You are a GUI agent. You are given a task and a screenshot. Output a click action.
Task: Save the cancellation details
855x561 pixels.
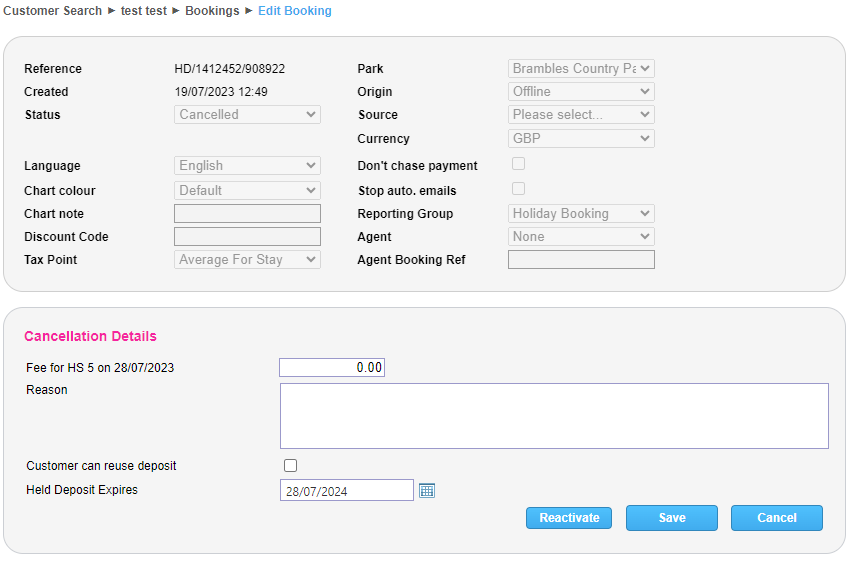[x=672, y=518]
